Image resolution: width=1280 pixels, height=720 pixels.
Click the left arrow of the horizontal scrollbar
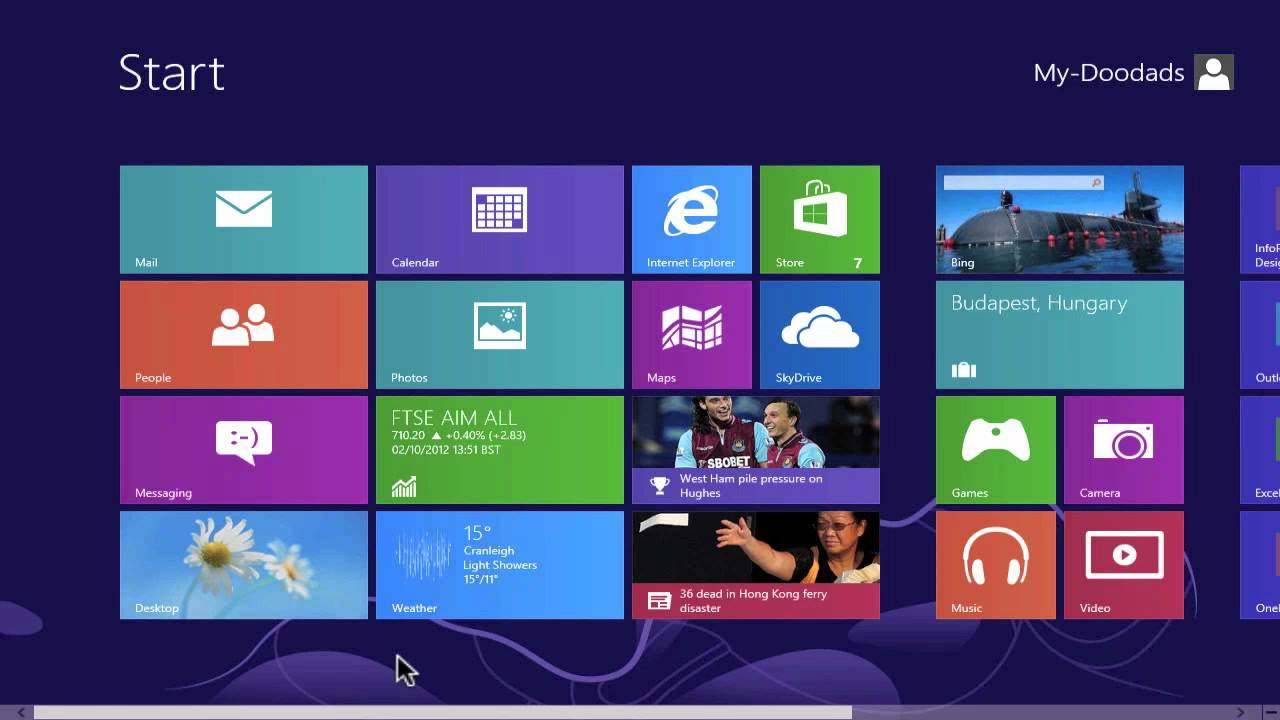point(21,712)
